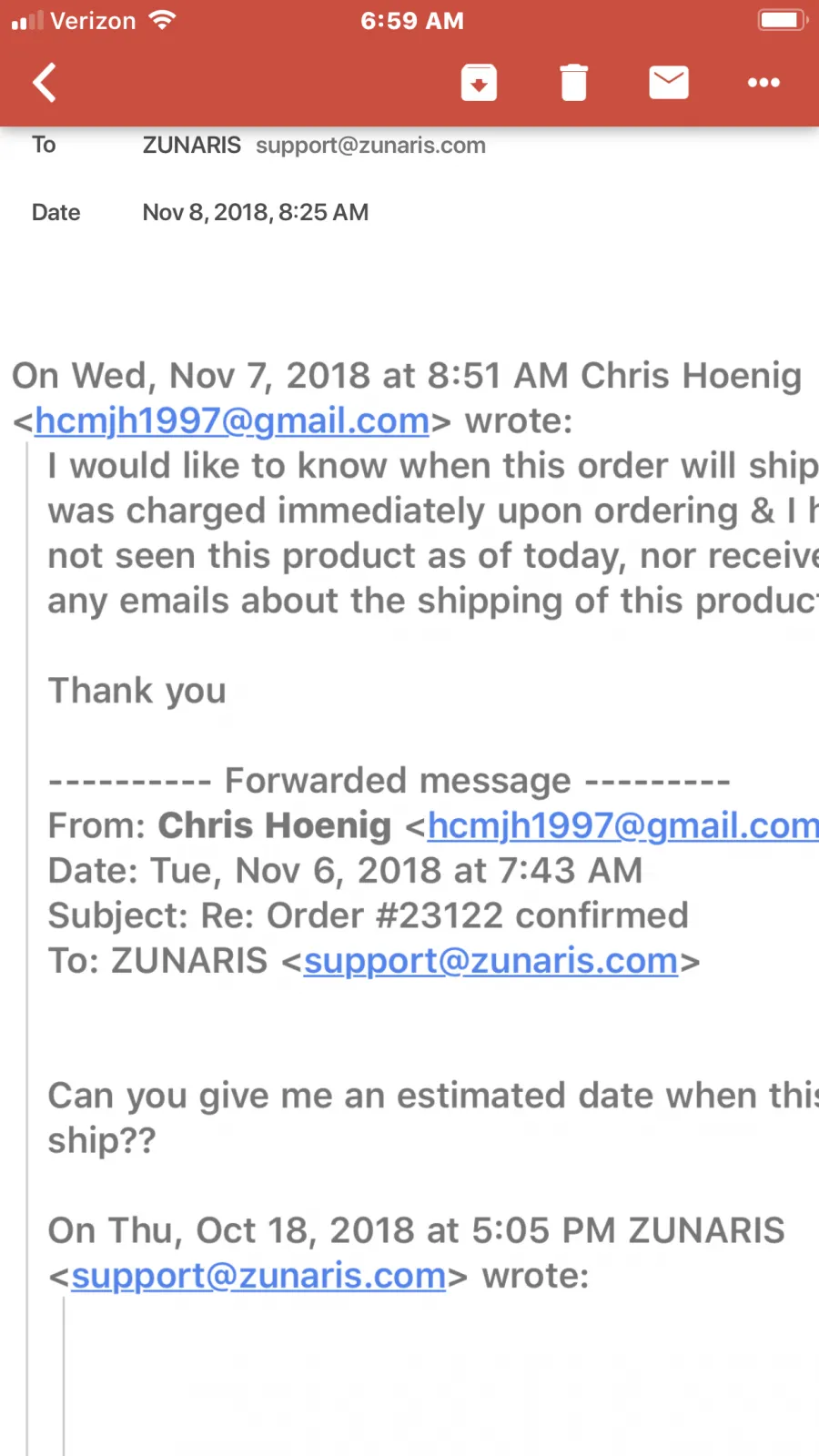
Task: Tap the Verizon carrier label
Action: 93,21
